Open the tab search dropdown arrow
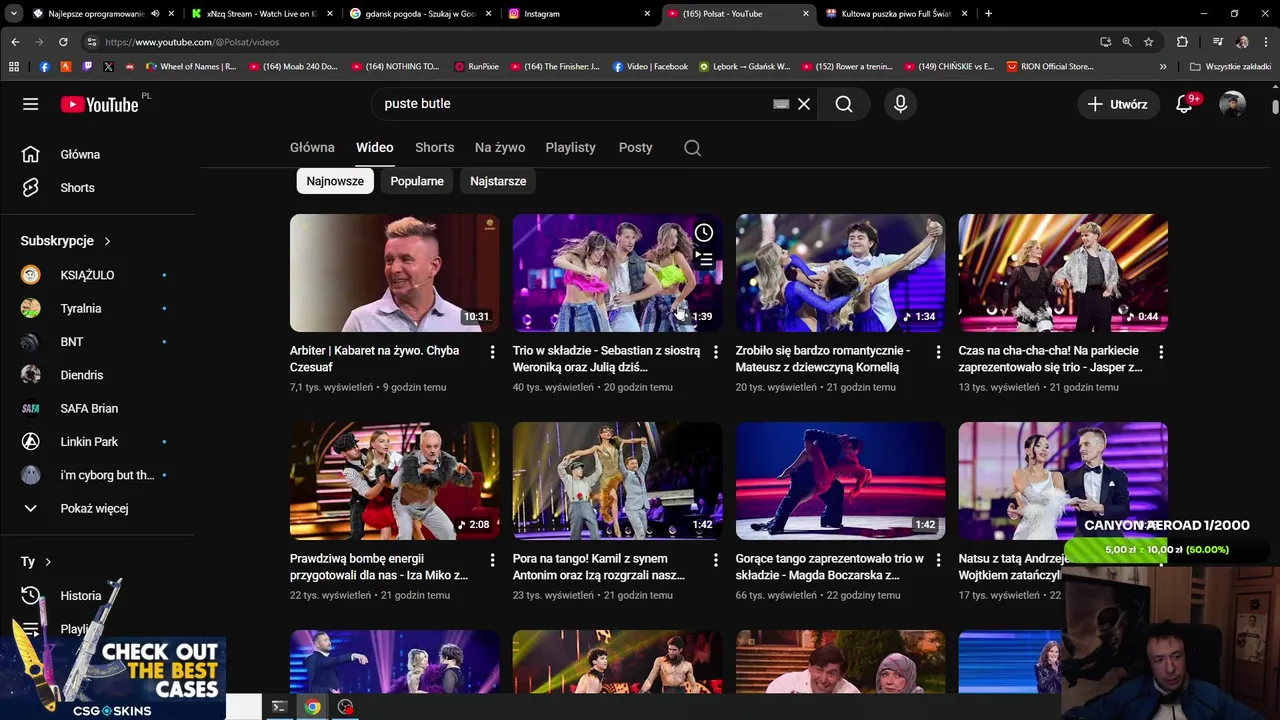 13,14
